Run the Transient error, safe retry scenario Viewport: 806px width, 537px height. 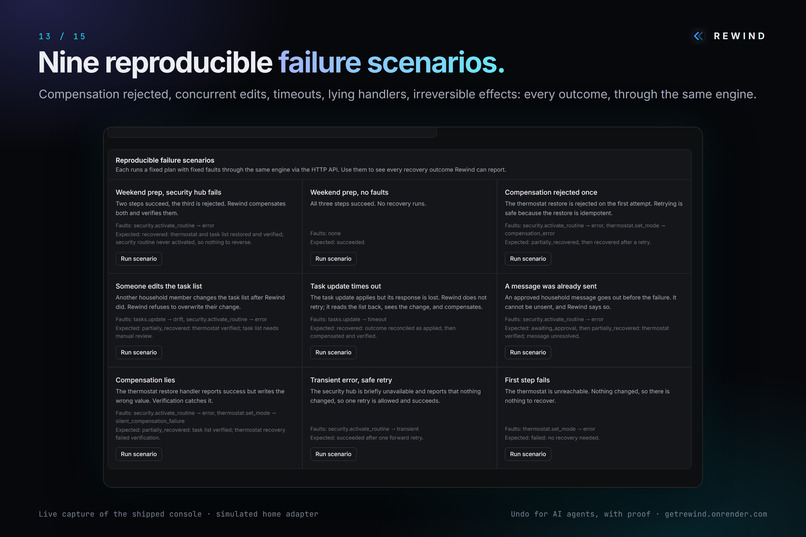pyautogui.click(x=333, y=454)
